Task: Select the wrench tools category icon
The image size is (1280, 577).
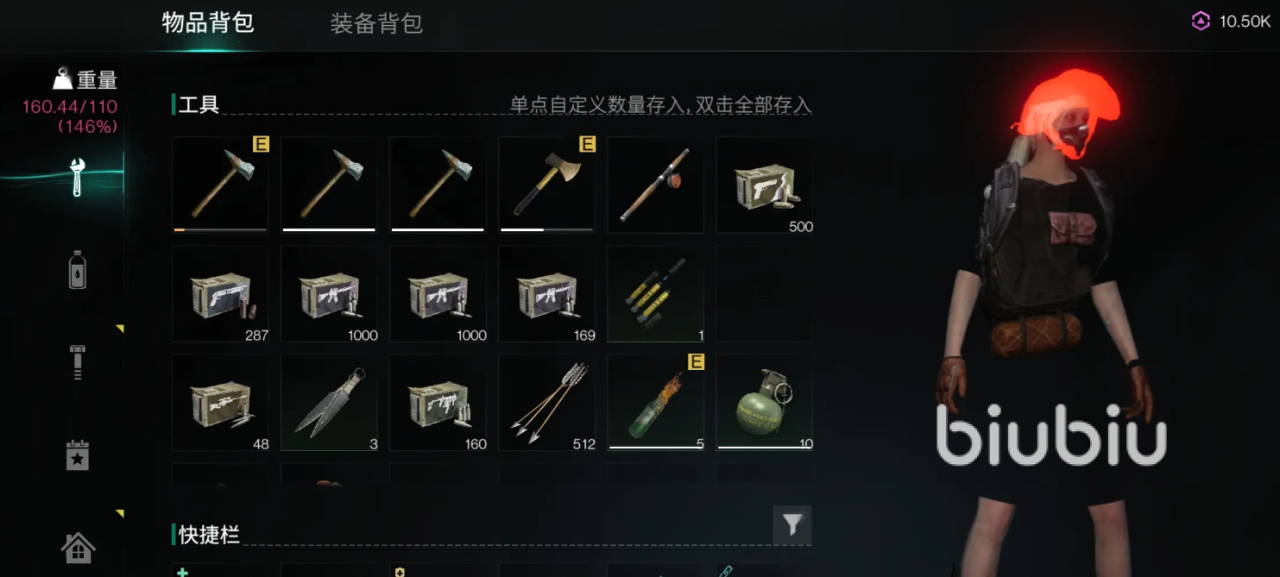Action: (77, 177)
